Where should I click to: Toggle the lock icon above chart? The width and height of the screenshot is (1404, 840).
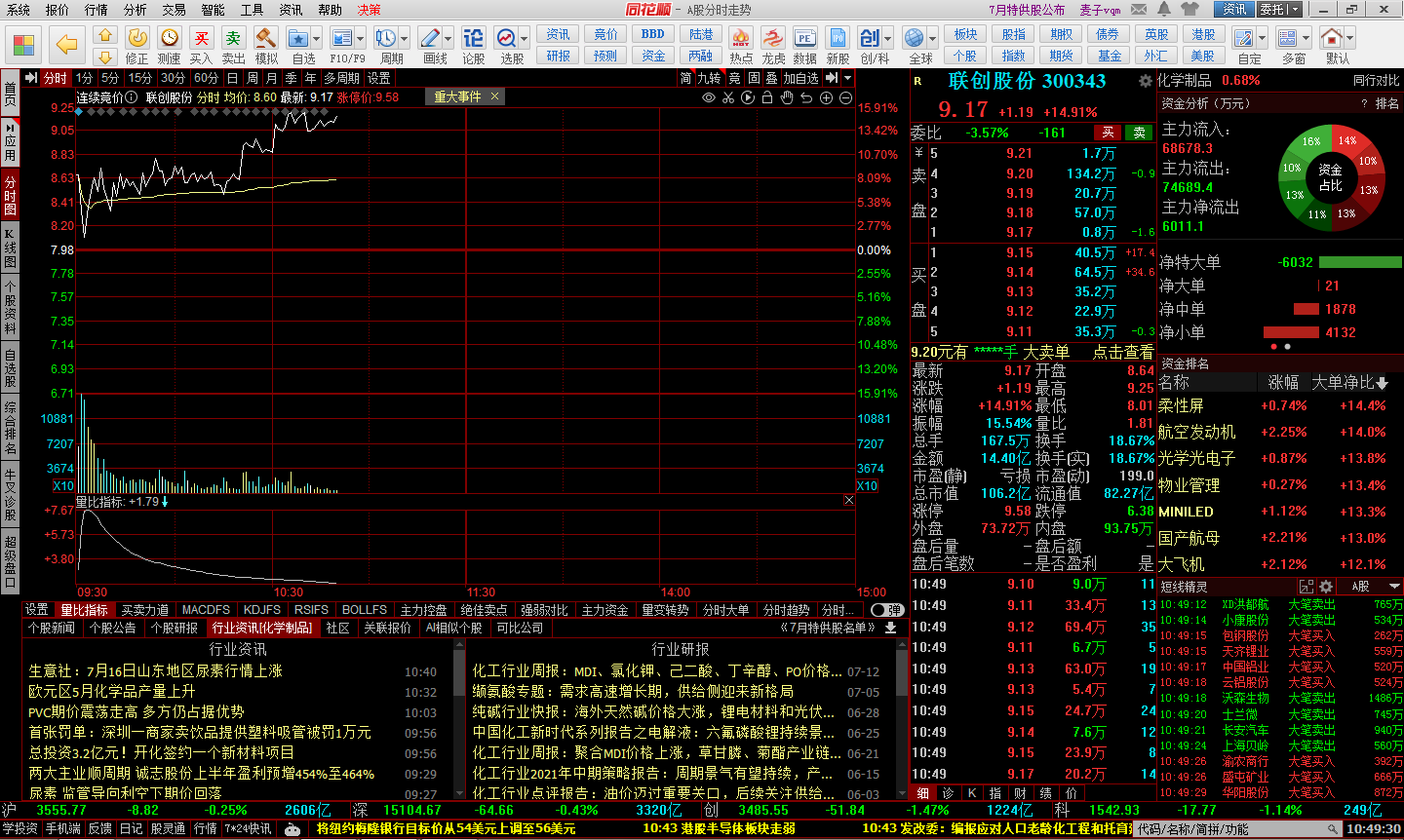(x=767, y=97)
